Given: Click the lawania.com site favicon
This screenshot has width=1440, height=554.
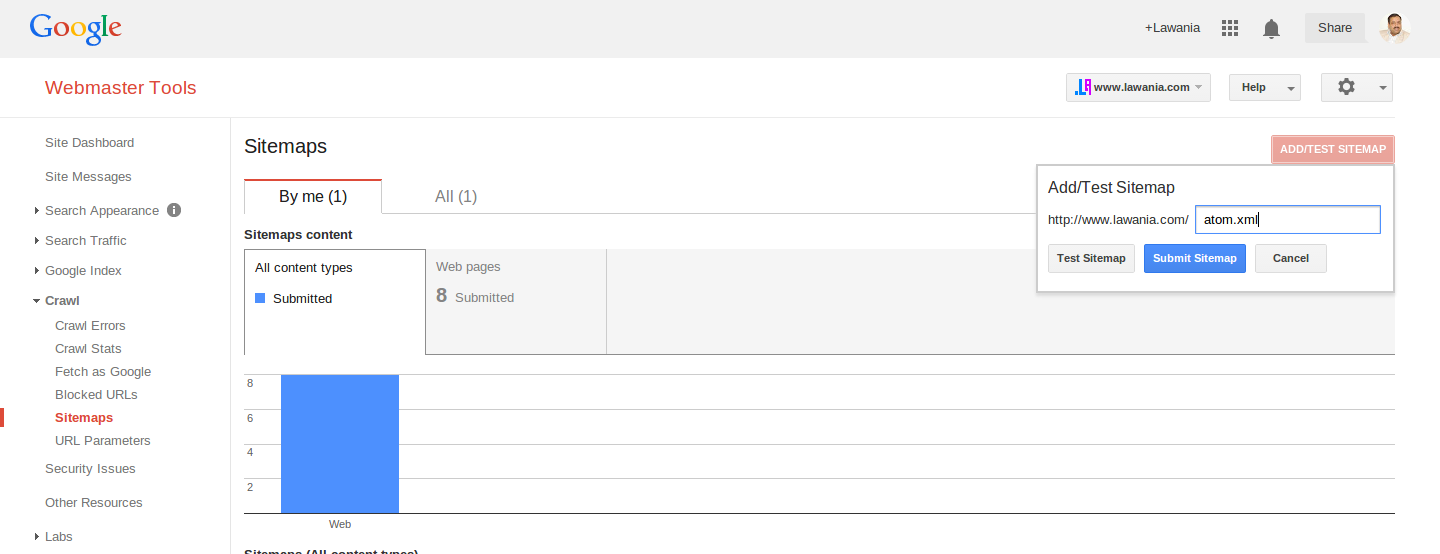Looking at the screenshot, I should pyautogui.click(x=1083, y=87).
